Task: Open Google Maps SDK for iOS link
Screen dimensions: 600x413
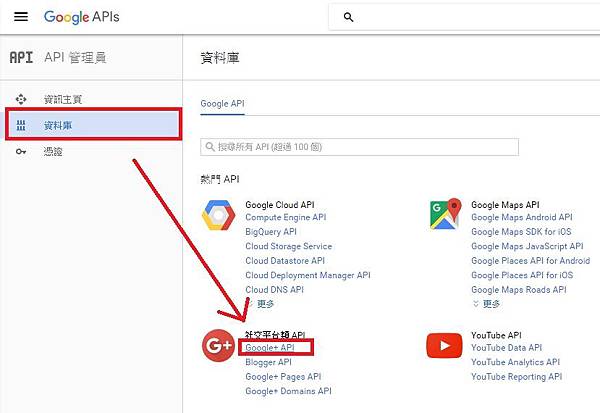Action: [x=521, y=232]
